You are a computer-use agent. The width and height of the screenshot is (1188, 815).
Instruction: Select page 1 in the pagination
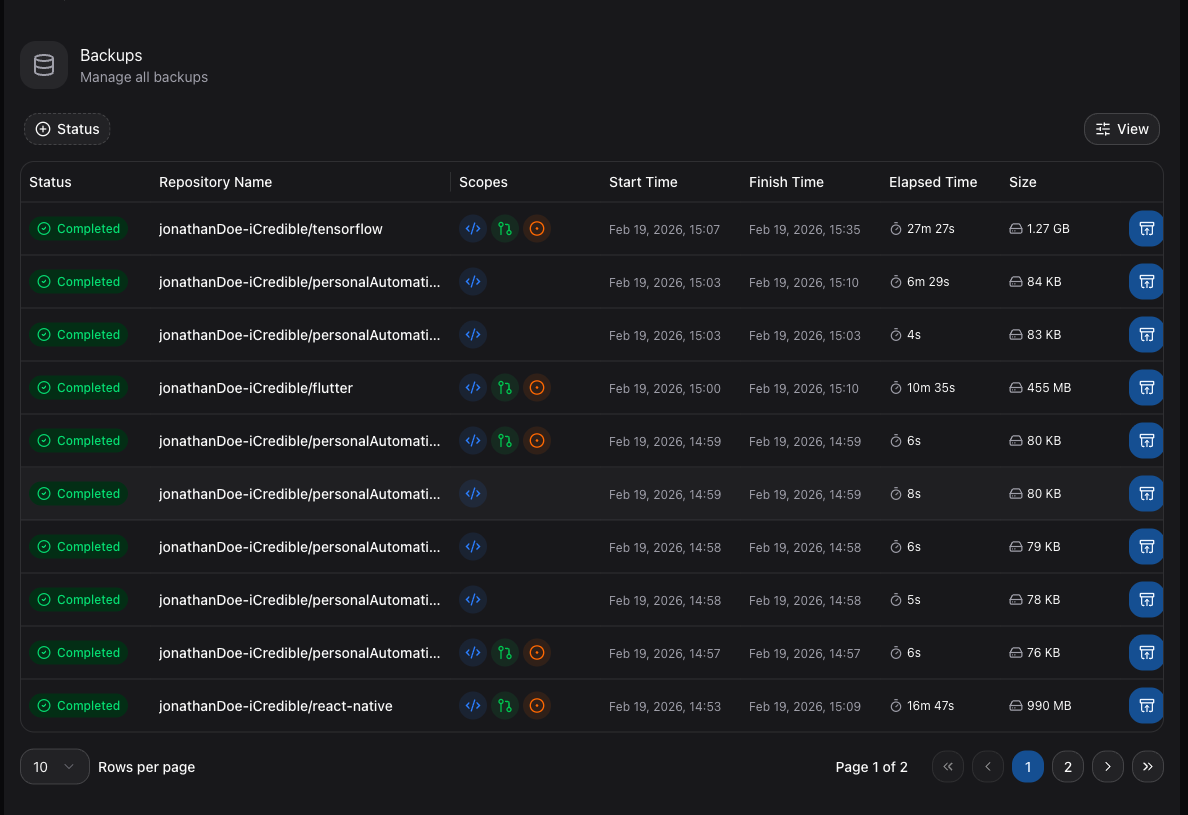point(1027,766)
